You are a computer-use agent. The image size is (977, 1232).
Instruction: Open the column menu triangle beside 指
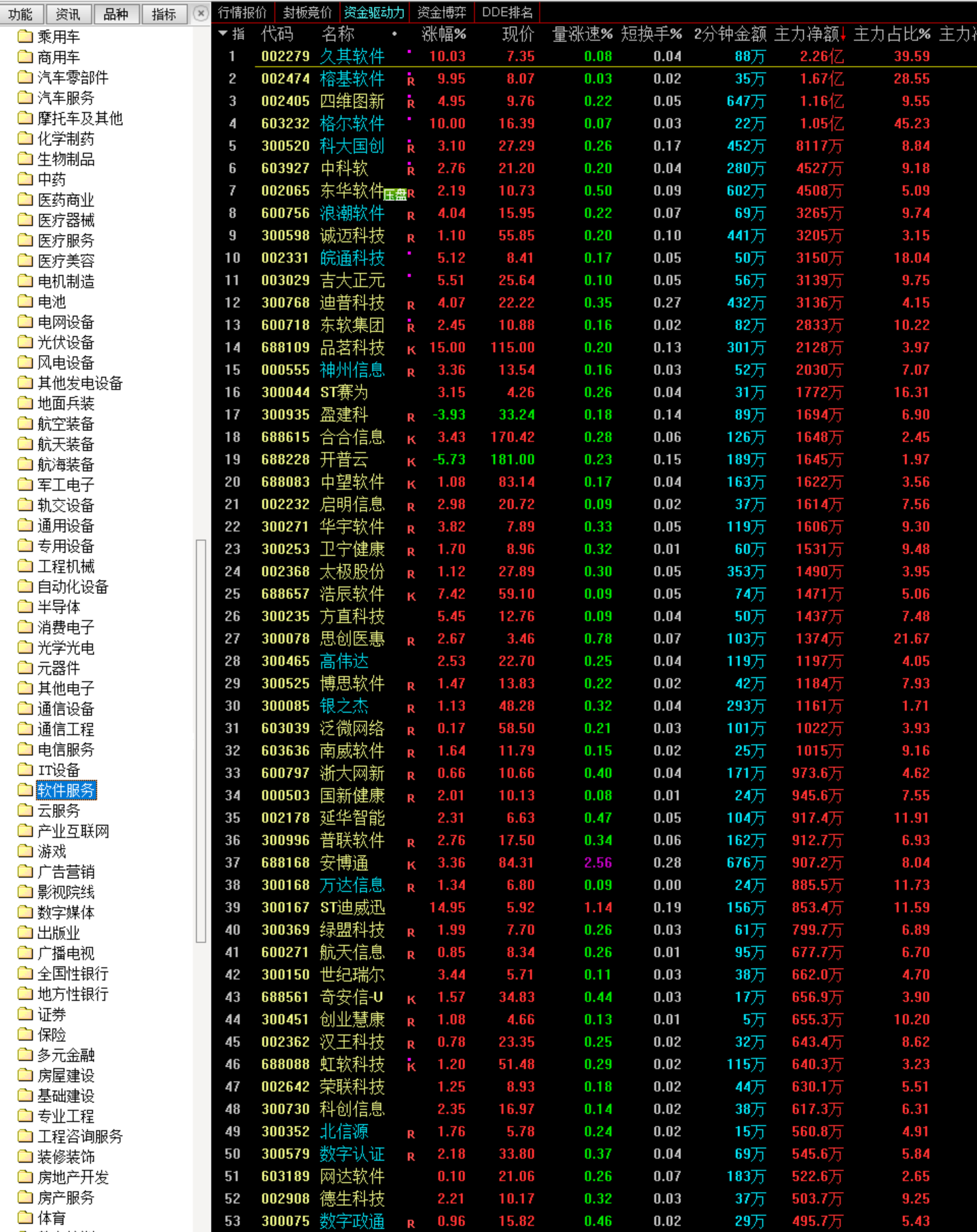click(x=223, y=33)
